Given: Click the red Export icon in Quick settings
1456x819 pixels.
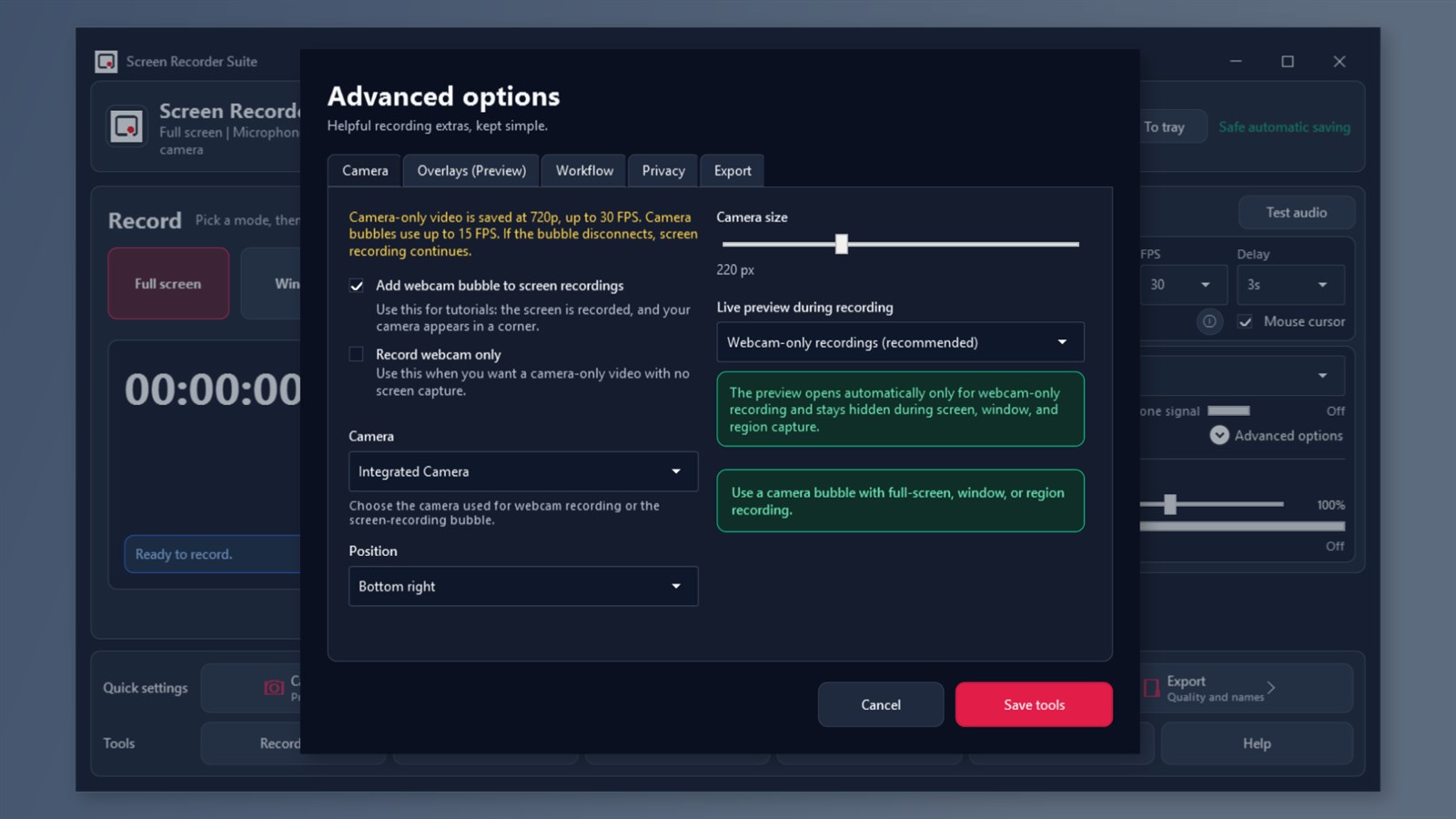Looking at the screenshot, I should click(x=1151, y=688).
